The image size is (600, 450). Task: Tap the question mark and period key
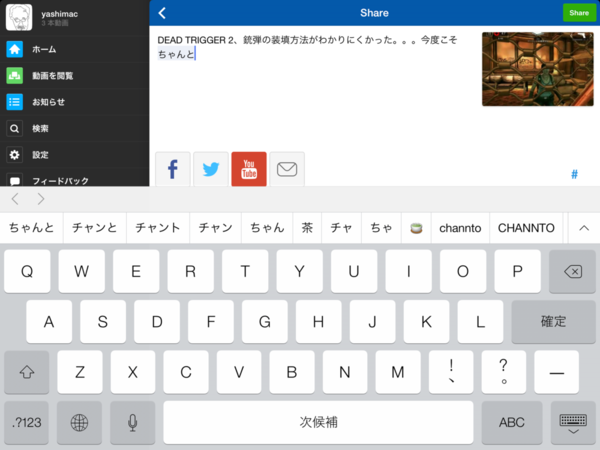(x=504, y=372)
